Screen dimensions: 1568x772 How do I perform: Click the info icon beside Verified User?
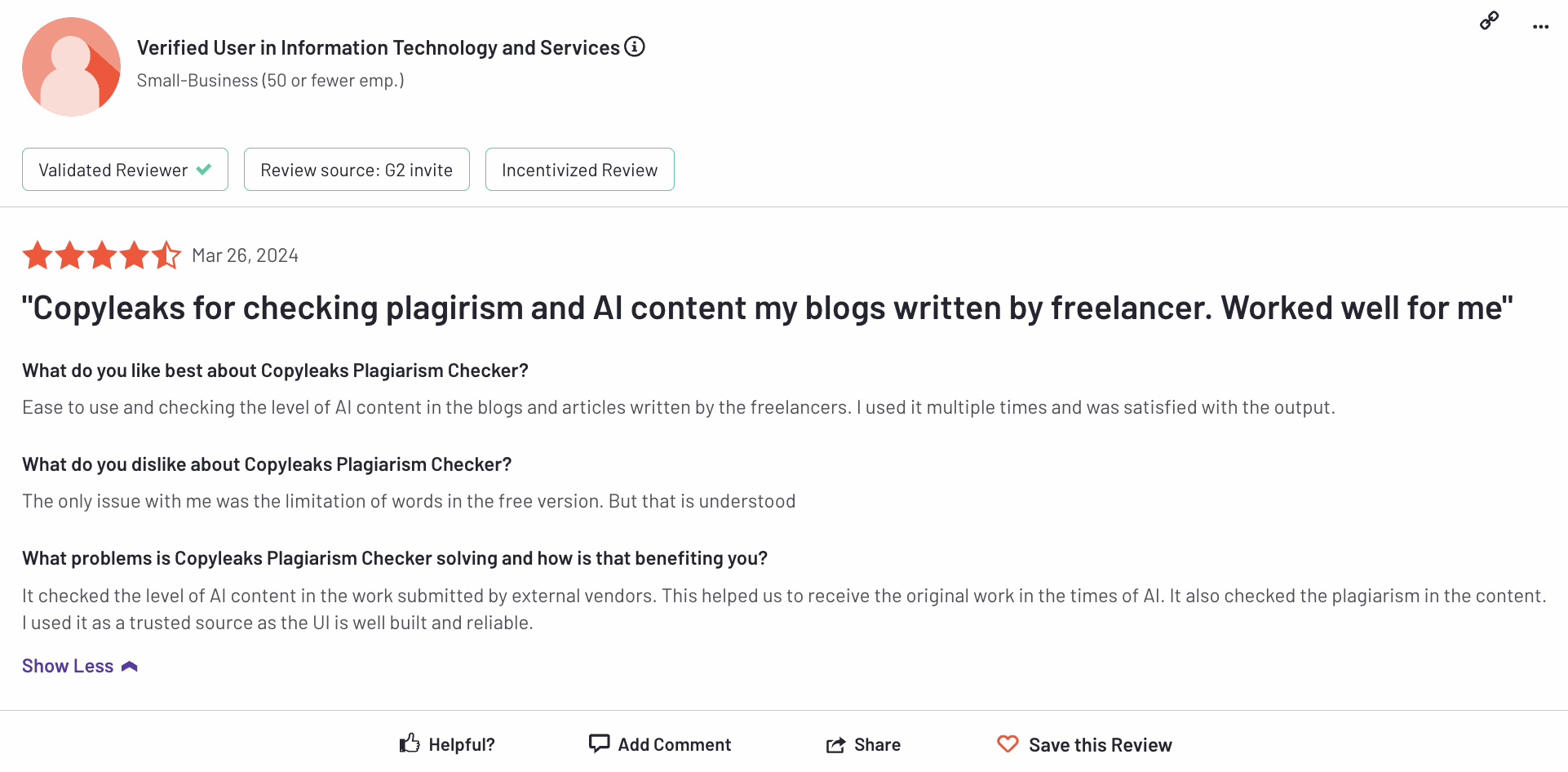point(635,47)
